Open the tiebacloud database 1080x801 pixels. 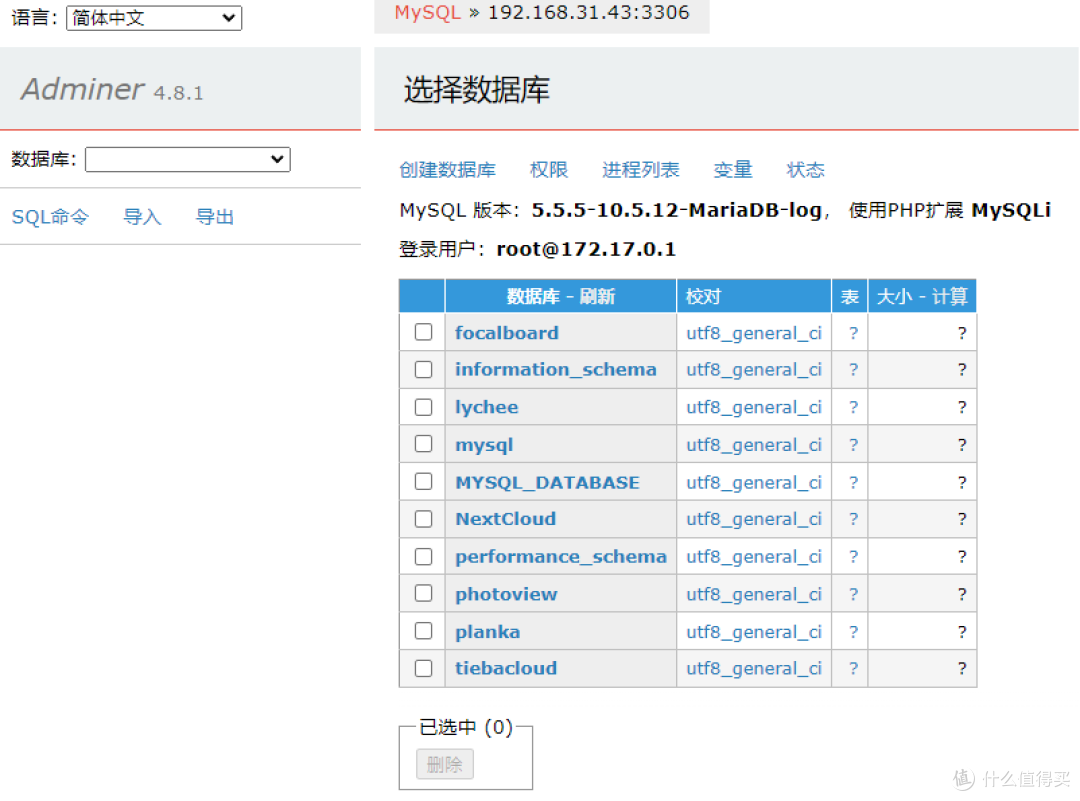pos(505,668)
